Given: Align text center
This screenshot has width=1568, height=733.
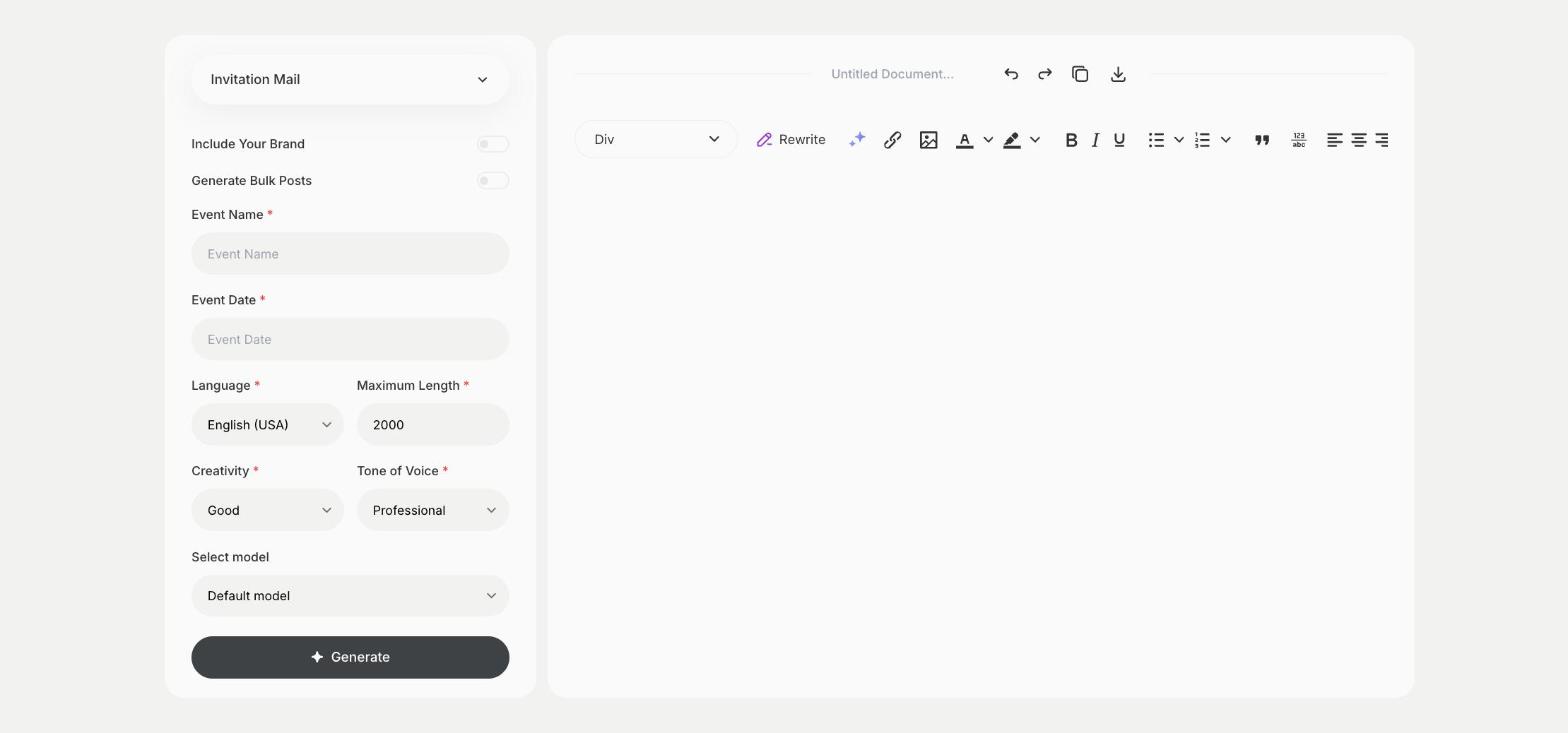Looking at the screenshot, I should pos(1359,140).
